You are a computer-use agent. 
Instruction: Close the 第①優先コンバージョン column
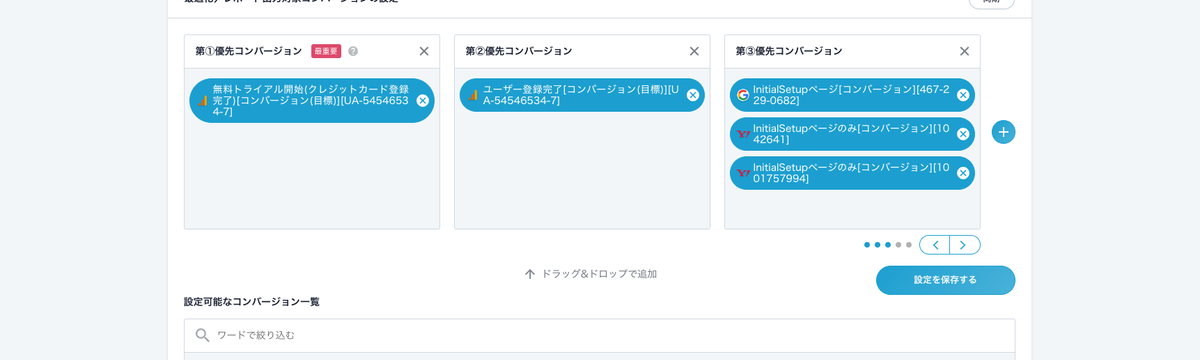[424, 51]
